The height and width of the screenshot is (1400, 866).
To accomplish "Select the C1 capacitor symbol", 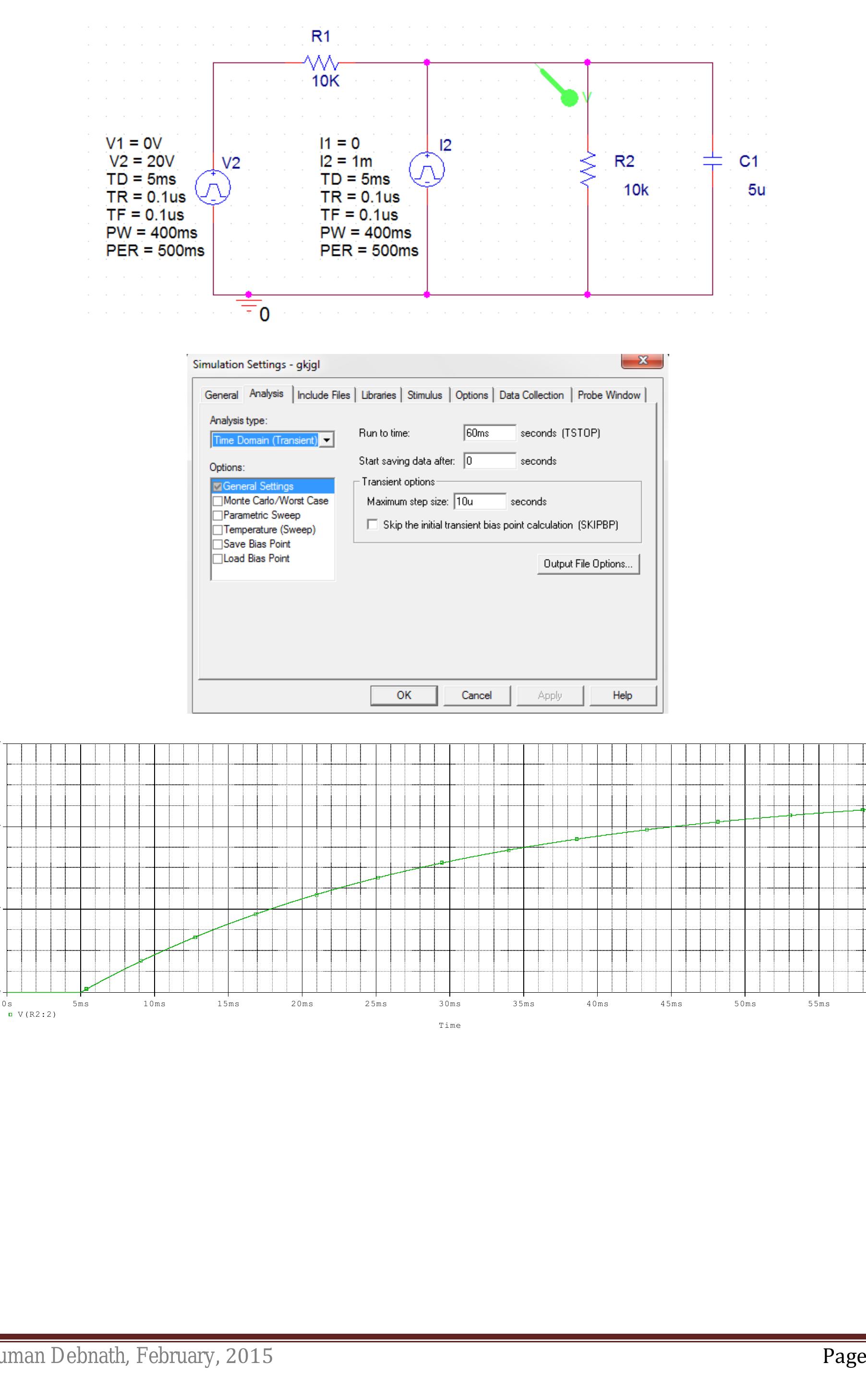I will [x=712, y=161].
